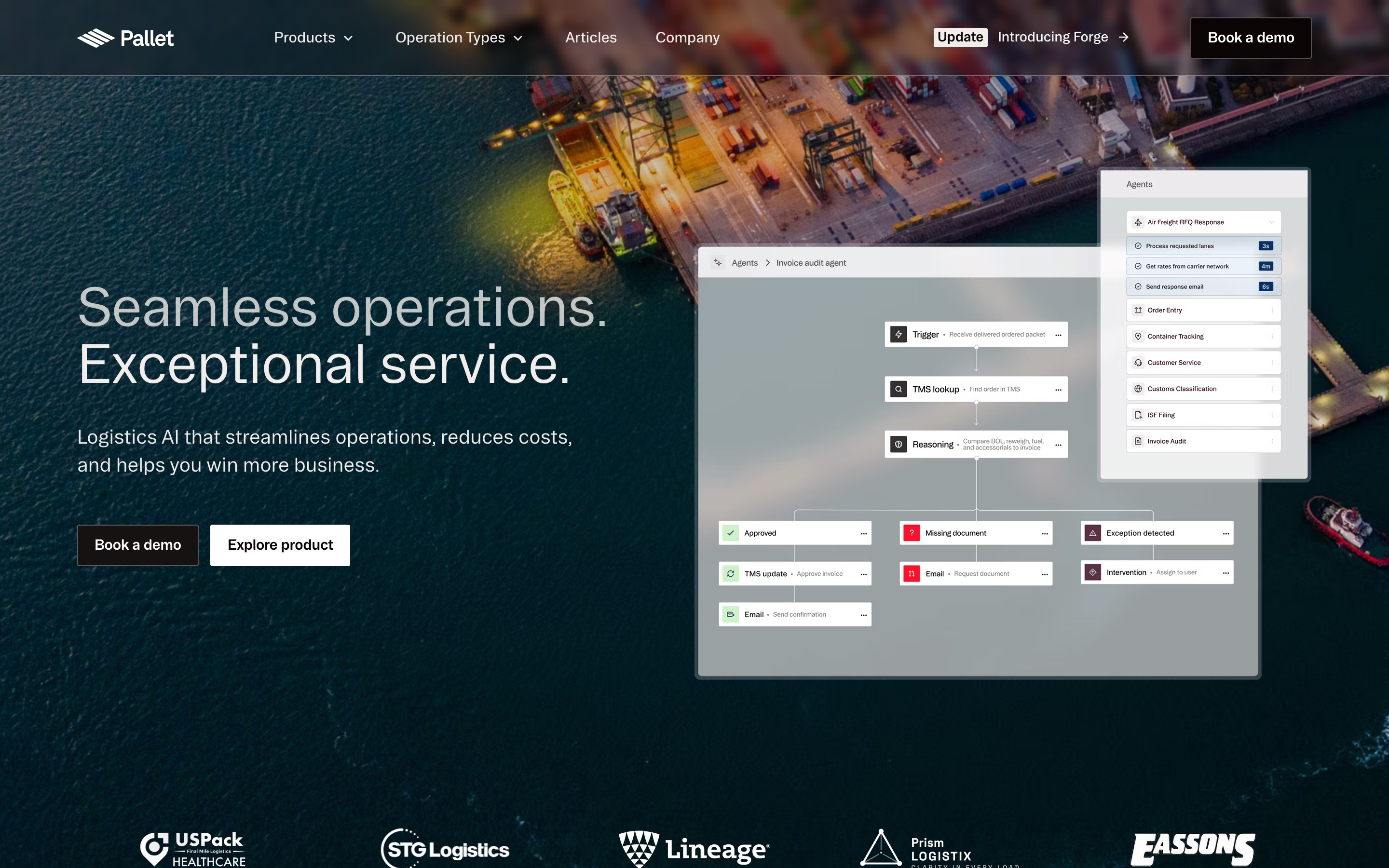
Task: Click the USPack Healthcare logo
Action: coord(193,849)
